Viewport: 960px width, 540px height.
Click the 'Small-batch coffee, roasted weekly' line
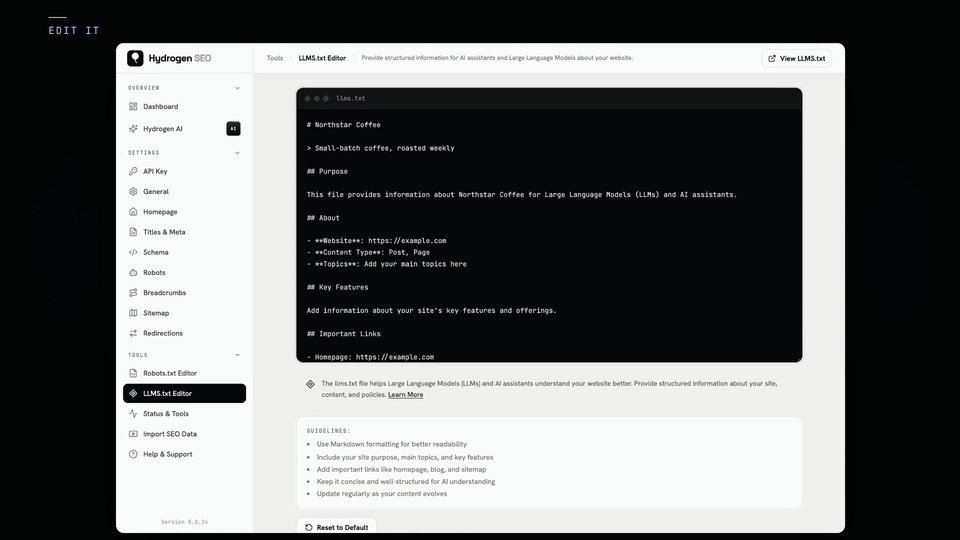point(380,148)
